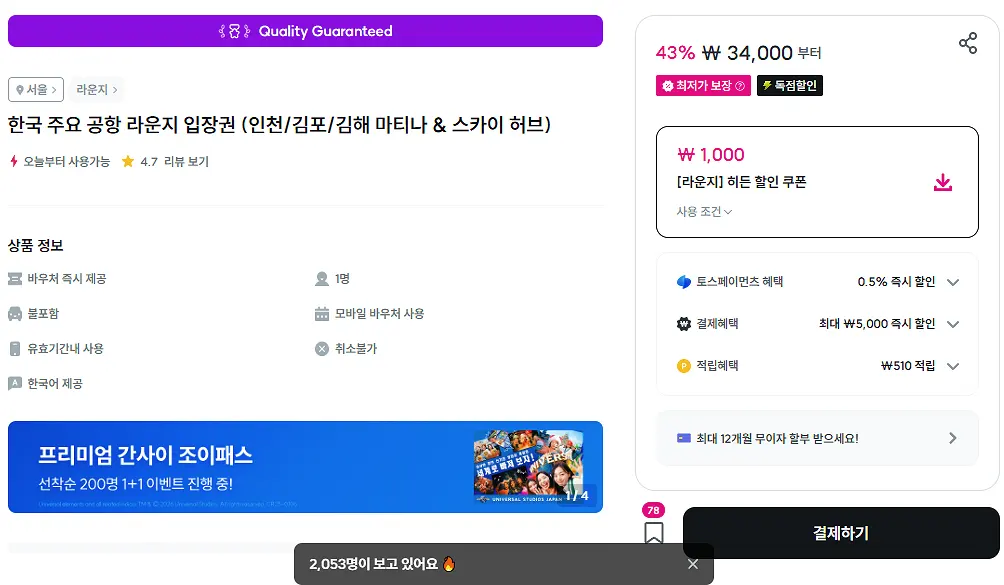Viewport: 1004px width, 585px height.
Task: Download the ₩1,000 hidden discount coupon
Action: 943,182
